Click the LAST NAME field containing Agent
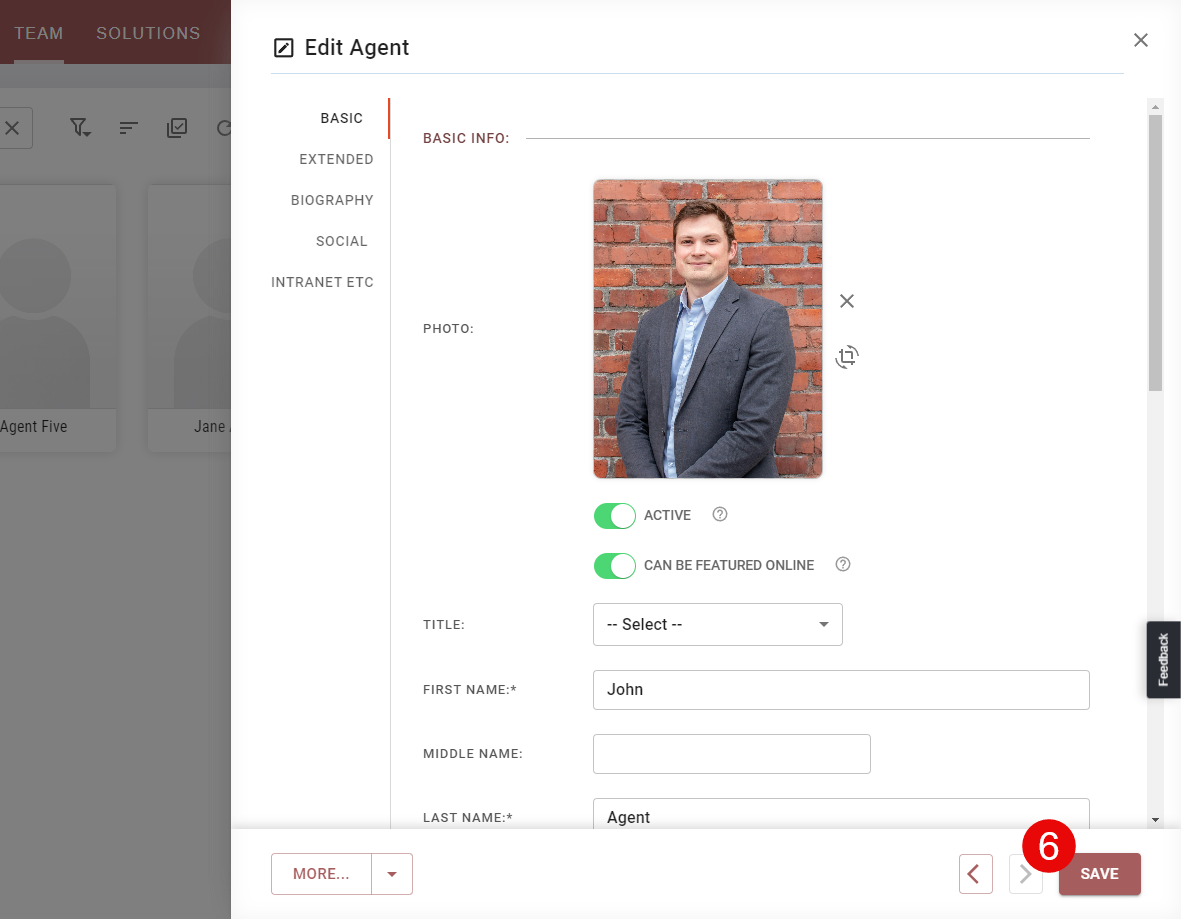The height and width of the screenshot is (919, 1181). tap(841, 814)
